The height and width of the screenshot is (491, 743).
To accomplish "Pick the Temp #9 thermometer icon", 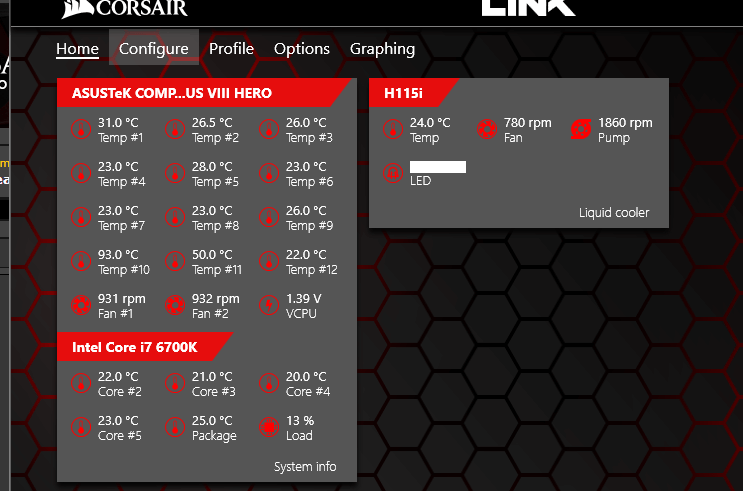I will click(269, 217).
